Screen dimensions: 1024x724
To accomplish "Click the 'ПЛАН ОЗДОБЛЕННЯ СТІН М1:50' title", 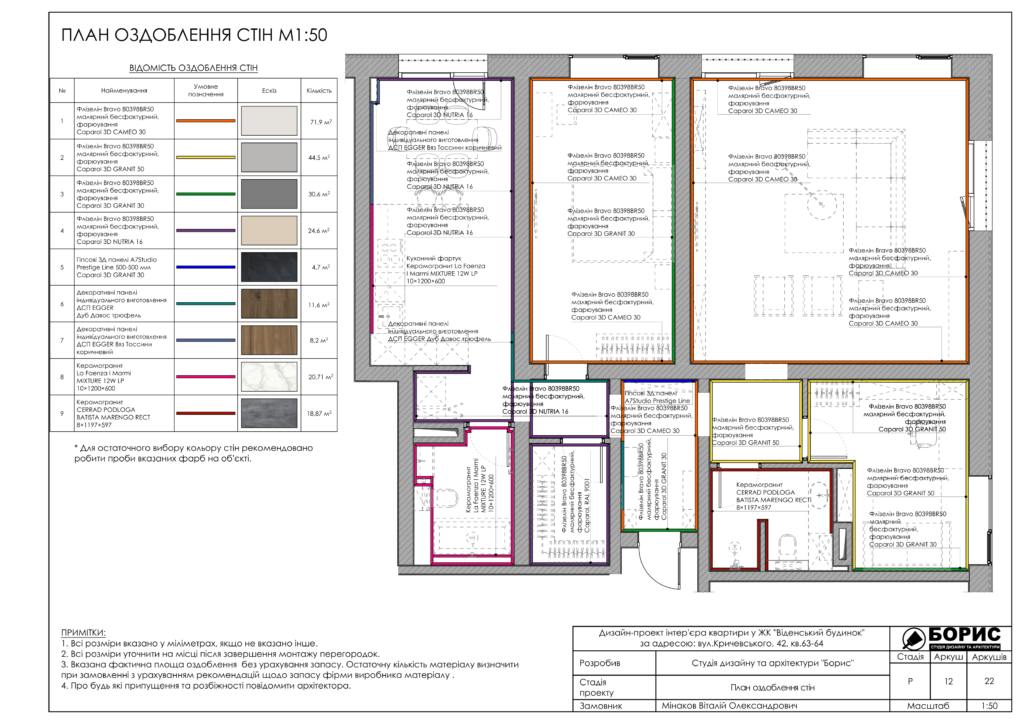I will (x=195, y=37).
